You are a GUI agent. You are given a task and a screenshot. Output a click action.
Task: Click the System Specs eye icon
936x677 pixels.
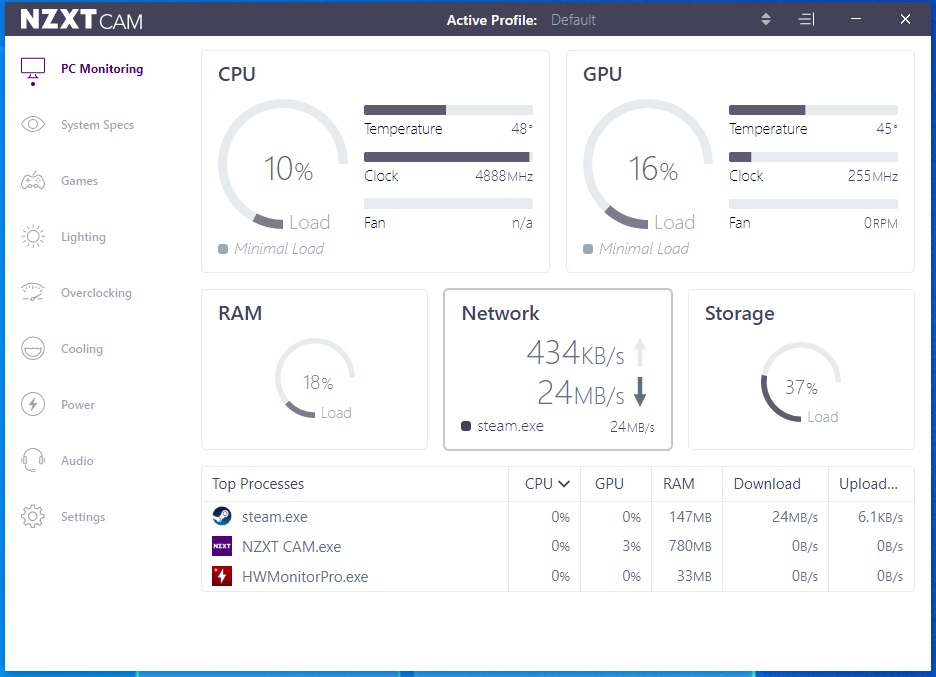click(x=33, y=125)
